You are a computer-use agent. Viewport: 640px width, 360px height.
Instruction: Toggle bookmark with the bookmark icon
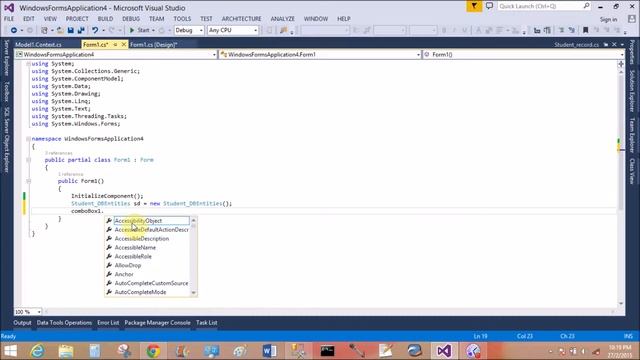(x=586, y=30)
